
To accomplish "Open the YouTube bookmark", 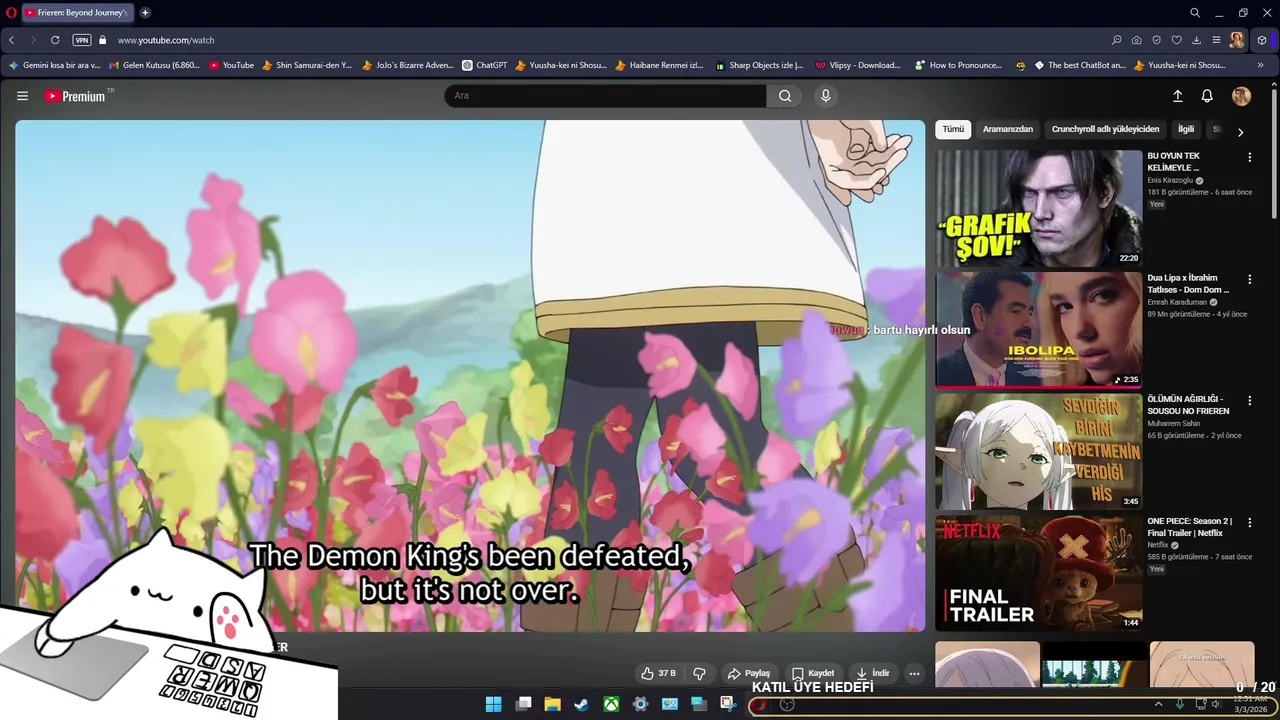I will tap(231, 65).
